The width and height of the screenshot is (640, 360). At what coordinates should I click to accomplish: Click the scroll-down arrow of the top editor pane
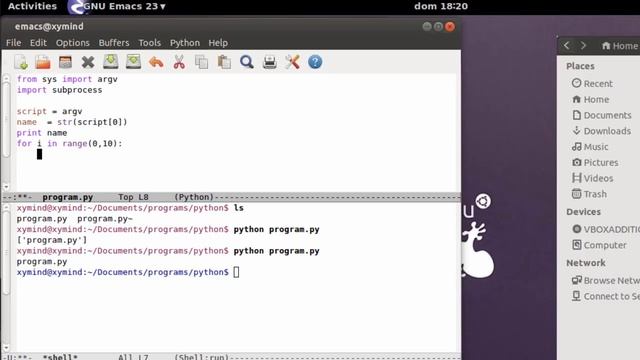pos(6,187)
